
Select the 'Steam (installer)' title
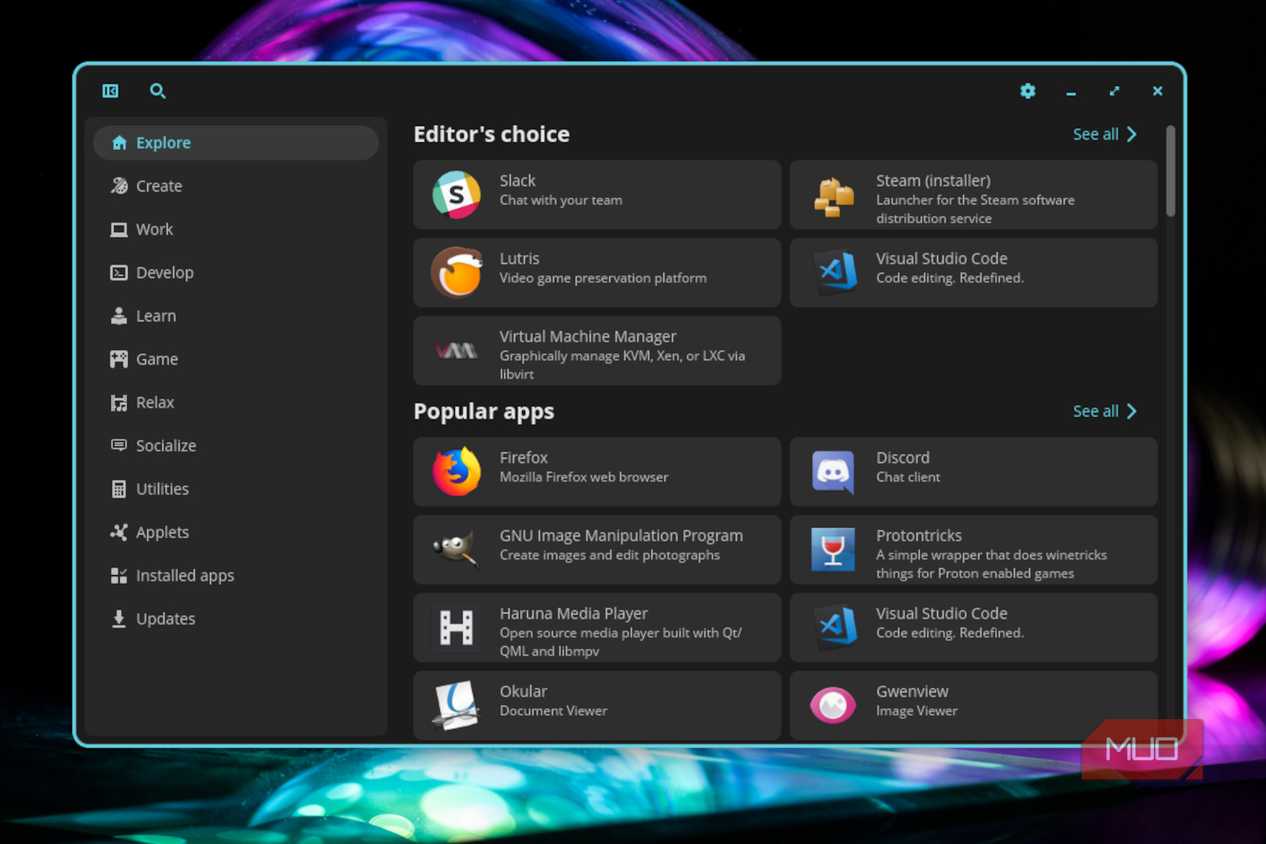[933, 181]
